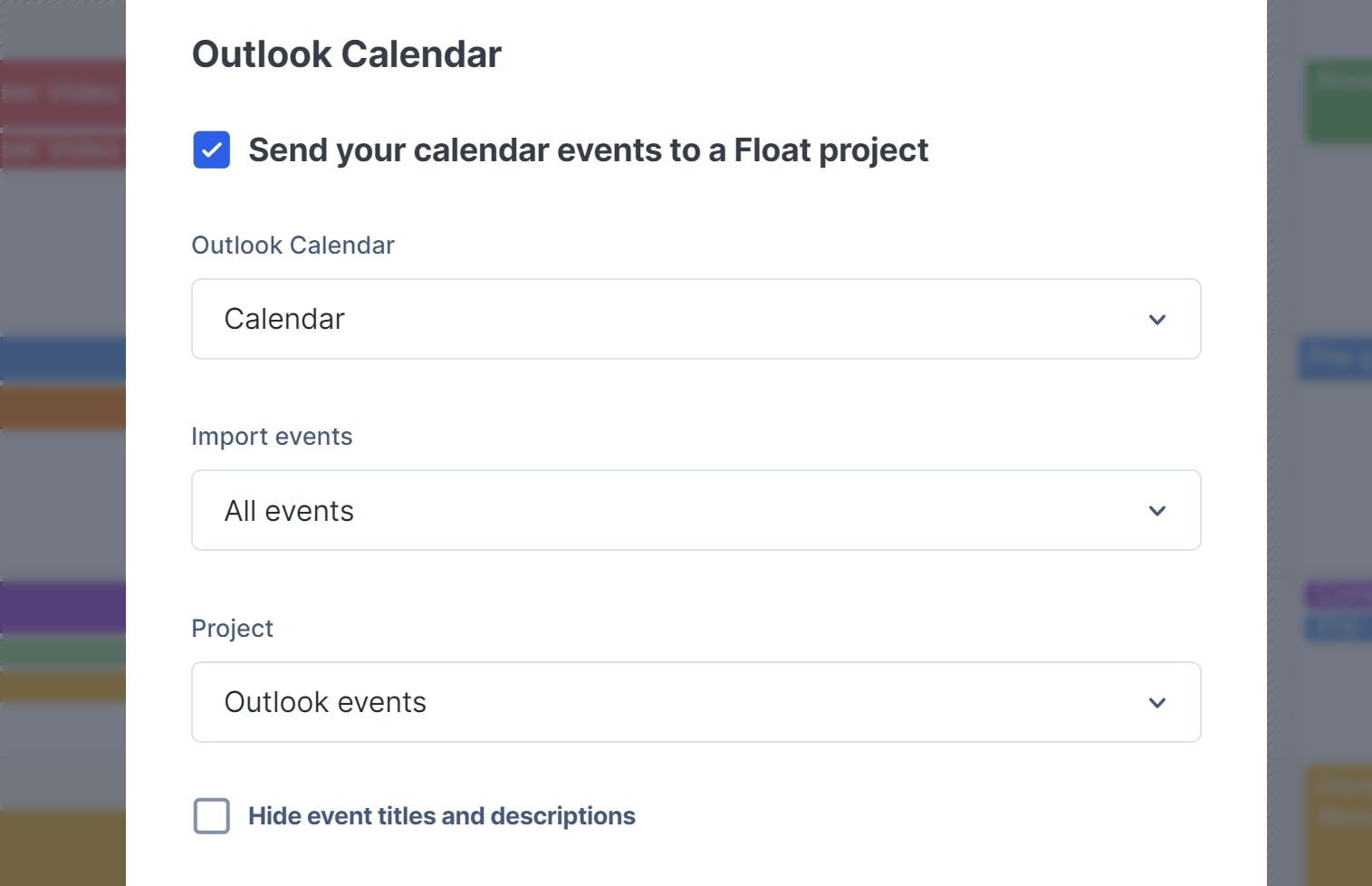Select the green event block at top right

coord(1337,101)
